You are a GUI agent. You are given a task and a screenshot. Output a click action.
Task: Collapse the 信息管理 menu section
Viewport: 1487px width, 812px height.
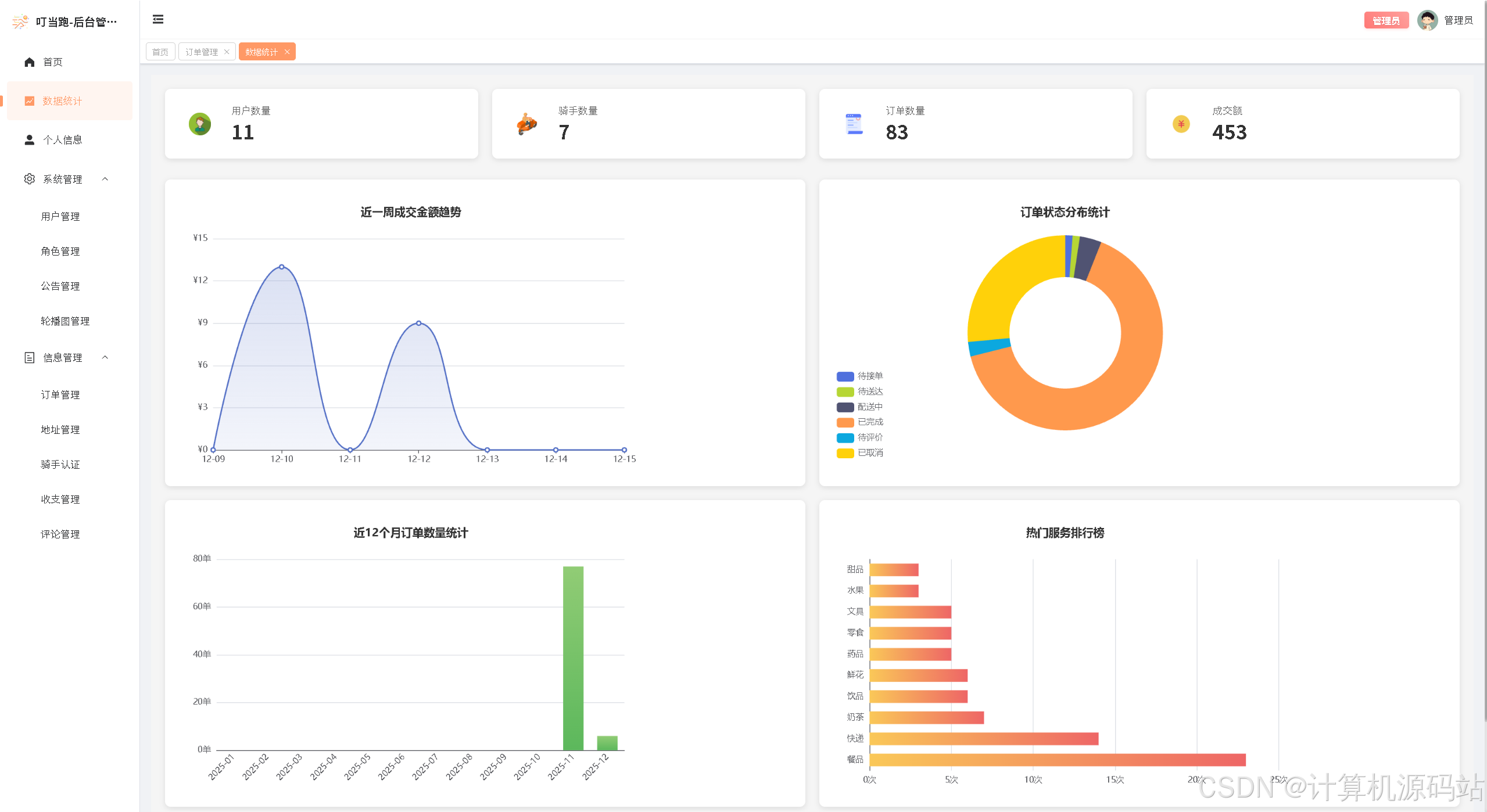(105, 357)
